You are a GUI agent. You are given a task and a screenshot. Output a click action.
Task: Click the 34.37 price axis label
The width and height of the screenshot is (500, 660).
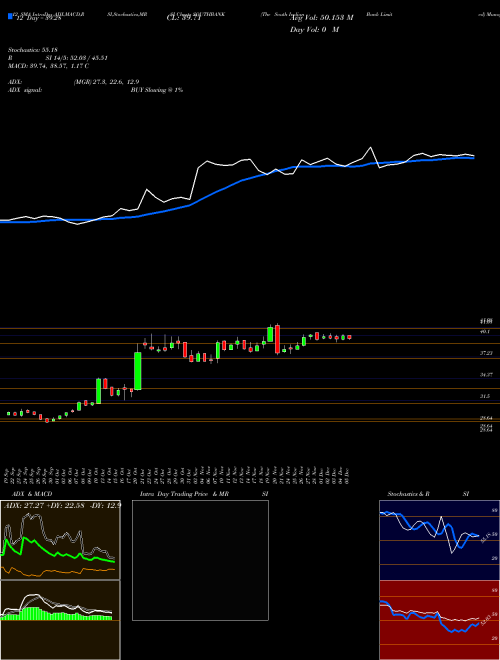(x=486, y=374)
